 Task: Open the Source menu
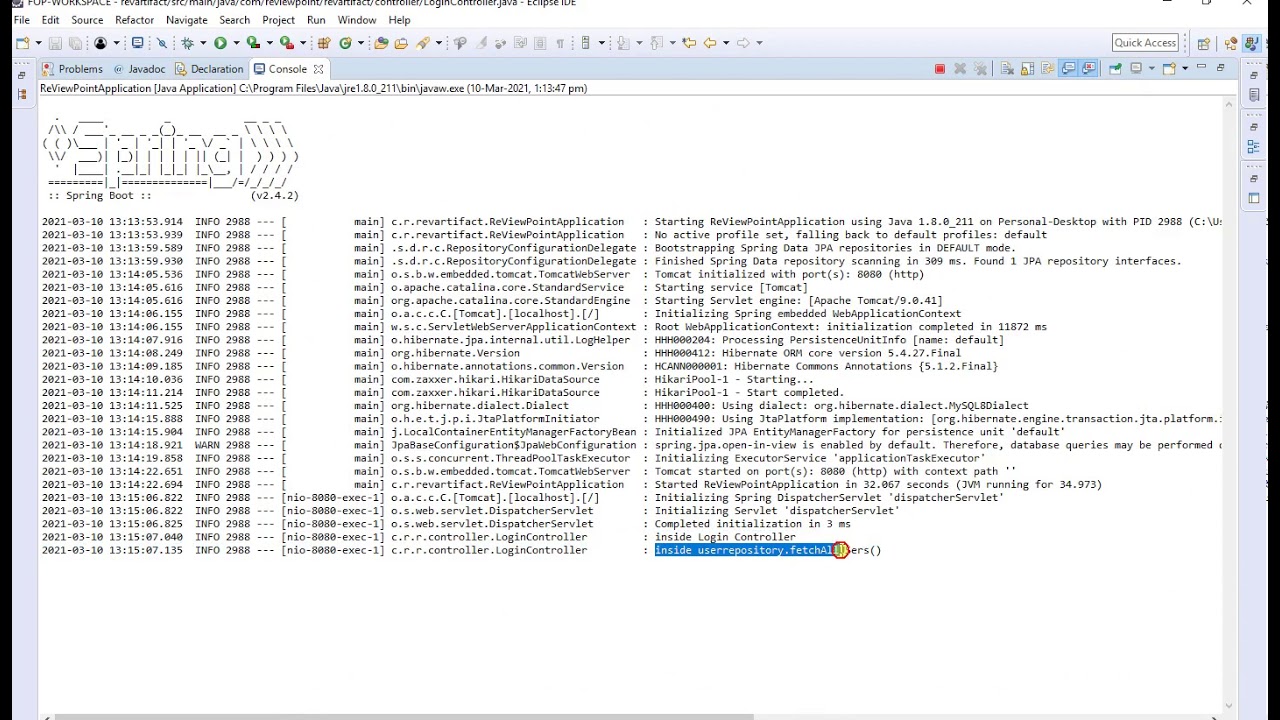click(x=87, y=20)
